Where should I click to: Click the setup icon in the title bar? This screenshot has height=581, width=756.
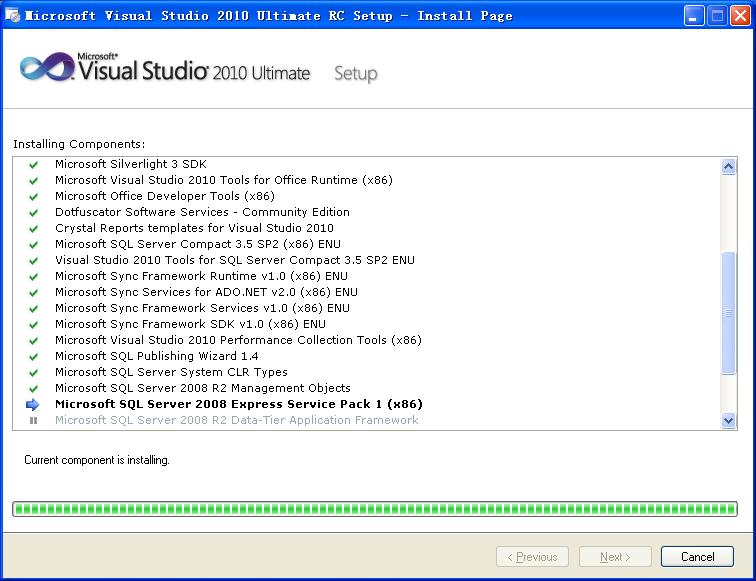(x=13, y=15)
